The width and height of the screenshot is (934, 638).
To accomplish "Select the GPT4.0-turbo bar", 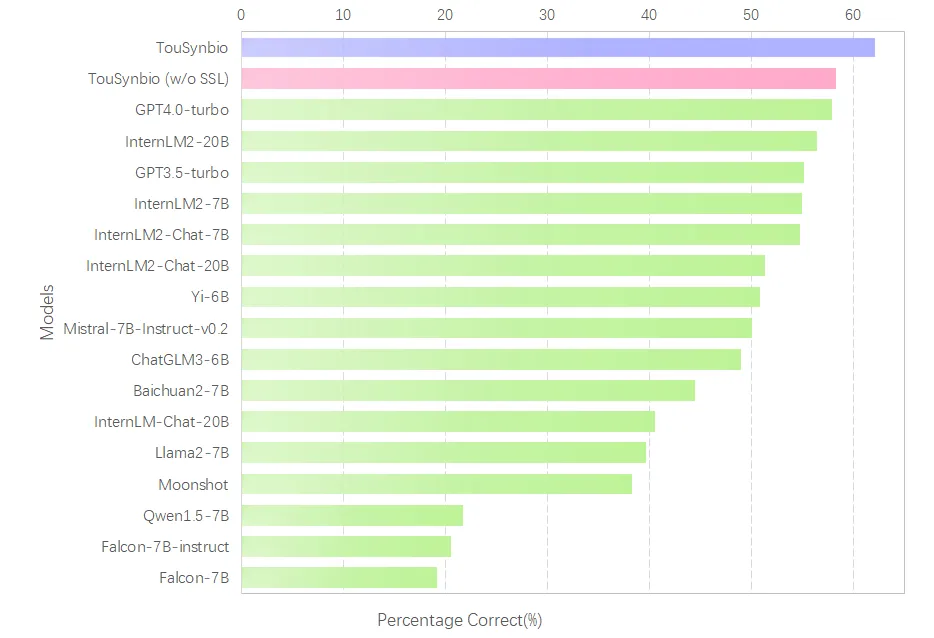I will tap(536, 110).
